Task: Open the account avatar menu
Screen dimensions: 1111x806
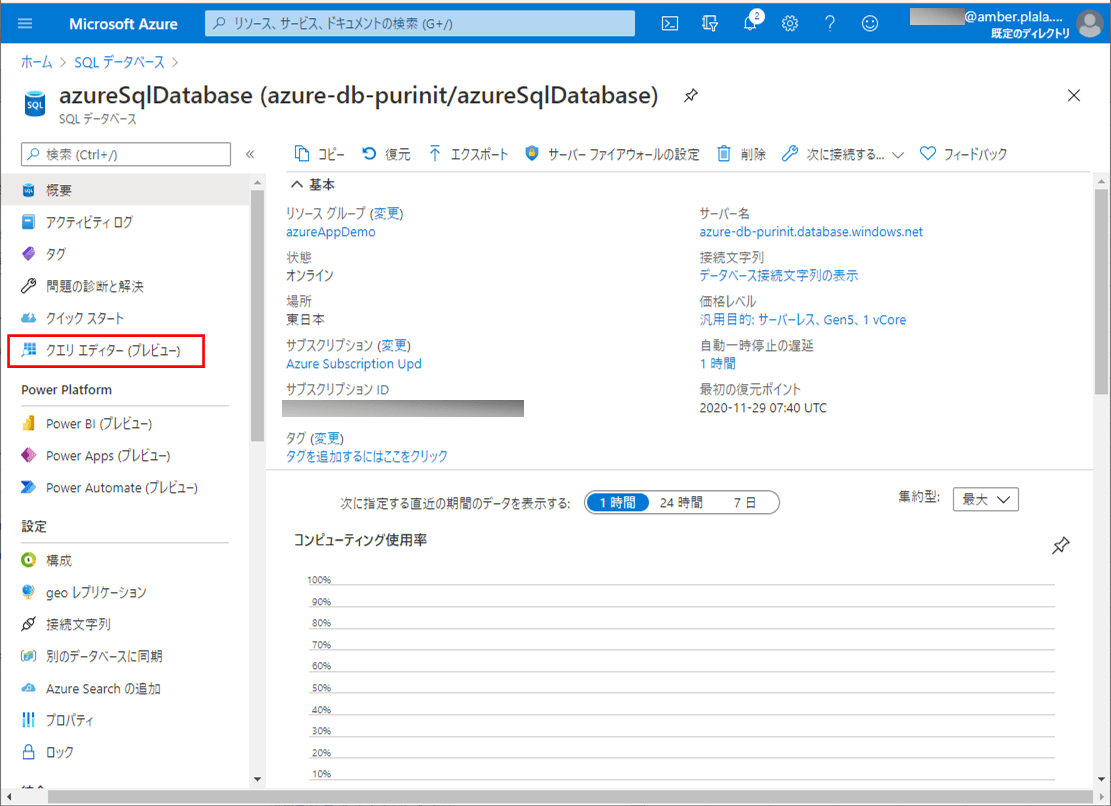Action: click(1090, 23)
